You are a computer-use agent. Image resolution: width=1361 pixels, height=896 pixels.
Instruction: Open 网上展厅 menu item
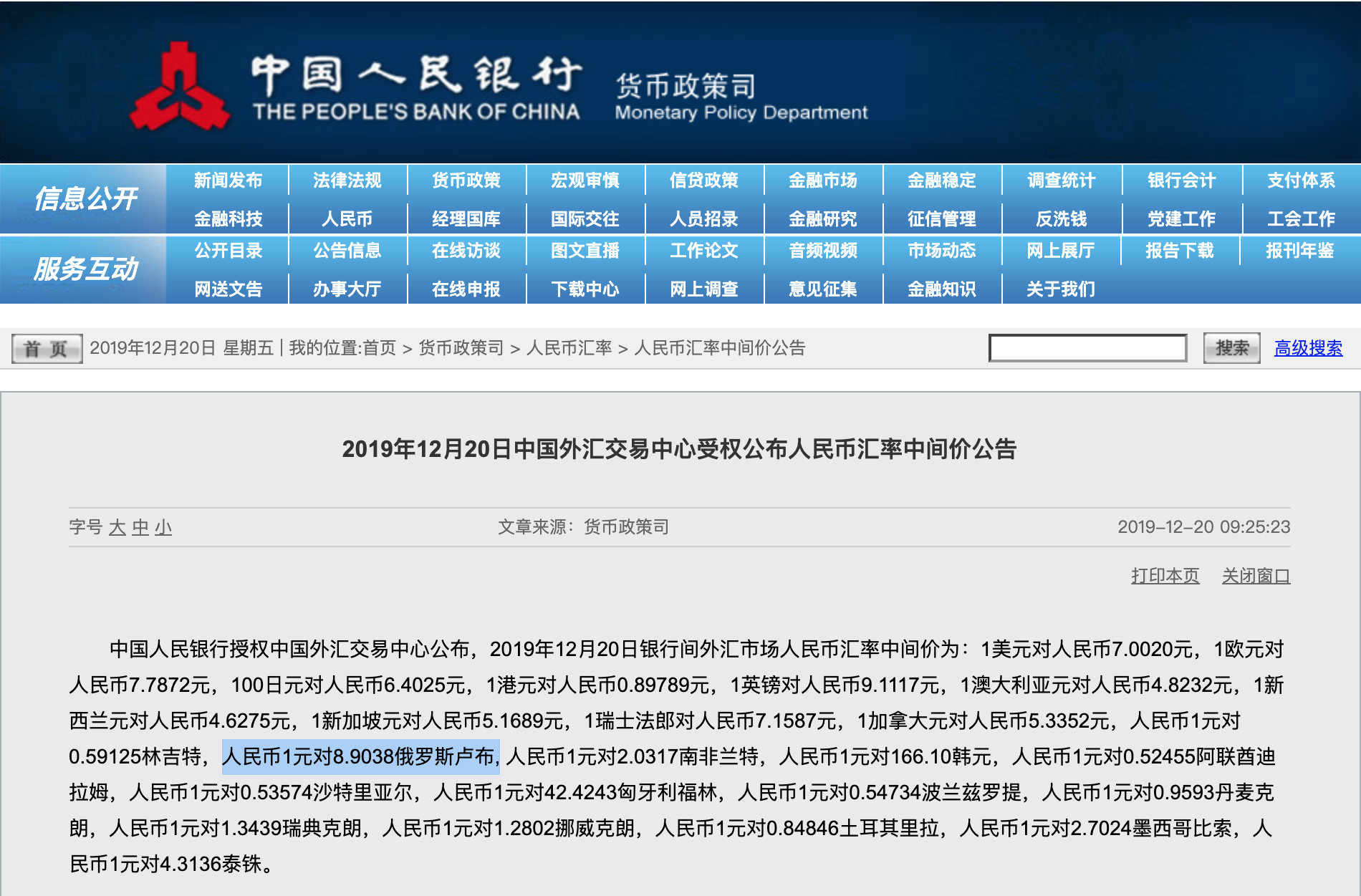tap(1060, 251)
